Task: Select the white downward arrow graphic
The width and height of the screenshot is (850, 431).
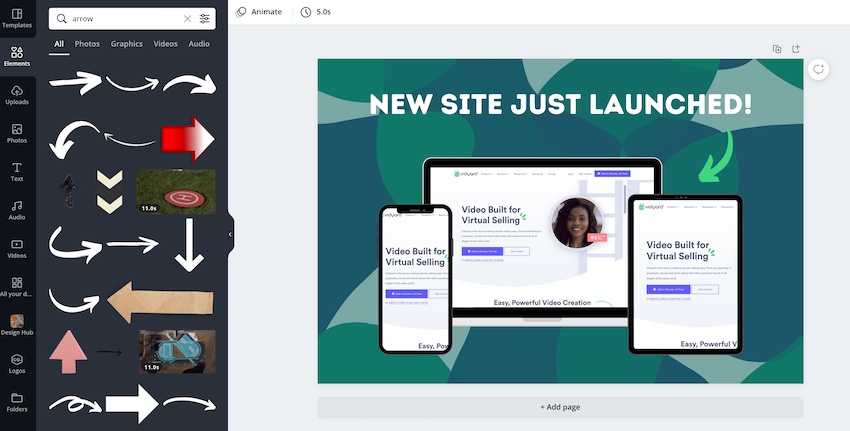Action: click(189, 245)
